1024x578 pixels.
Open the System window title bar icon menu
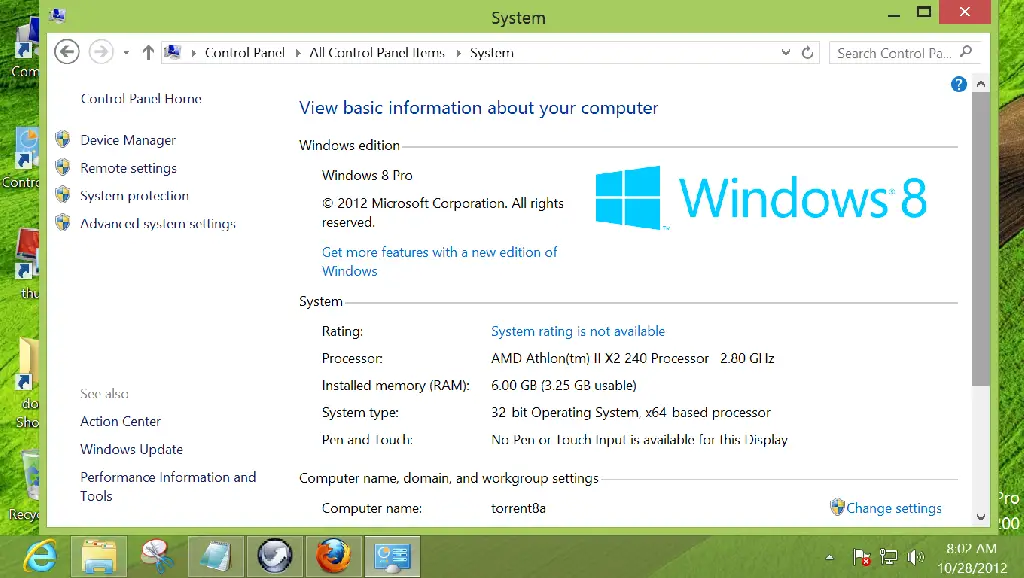tap(57, 16)
